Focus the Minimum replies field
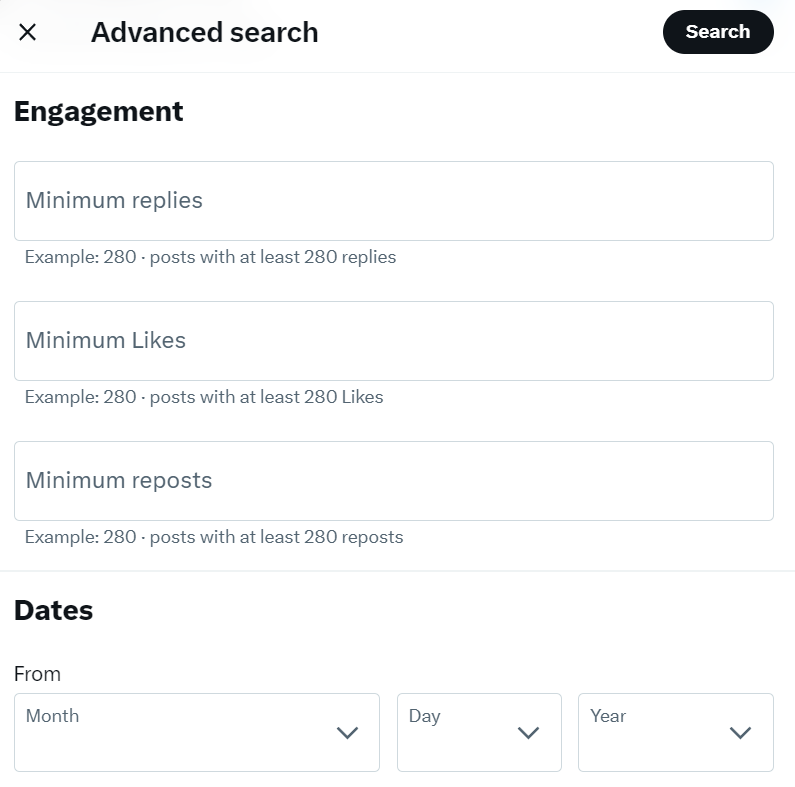795x787 pixels. [x=393, y=201]
